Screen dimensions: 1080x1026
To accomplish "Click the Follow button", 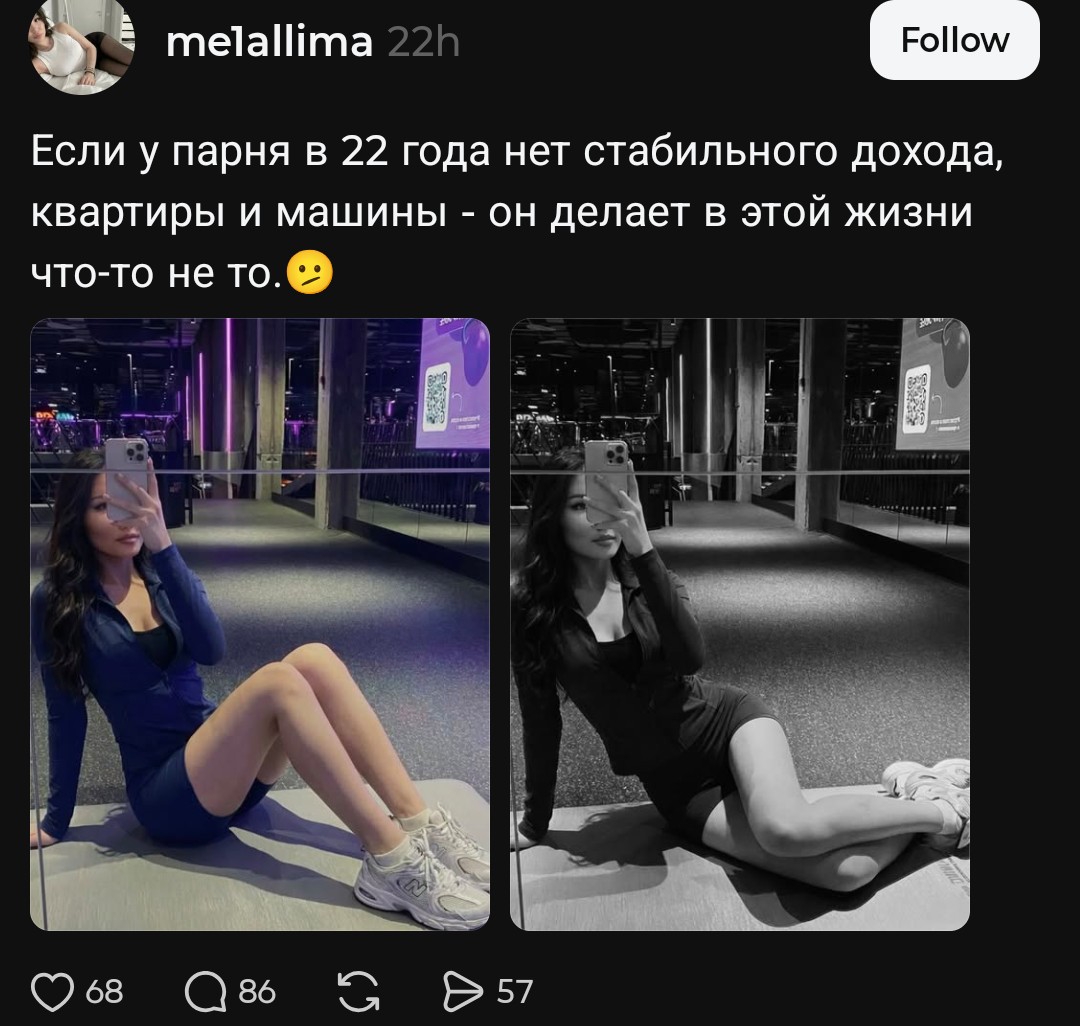I will click(955, 40).
